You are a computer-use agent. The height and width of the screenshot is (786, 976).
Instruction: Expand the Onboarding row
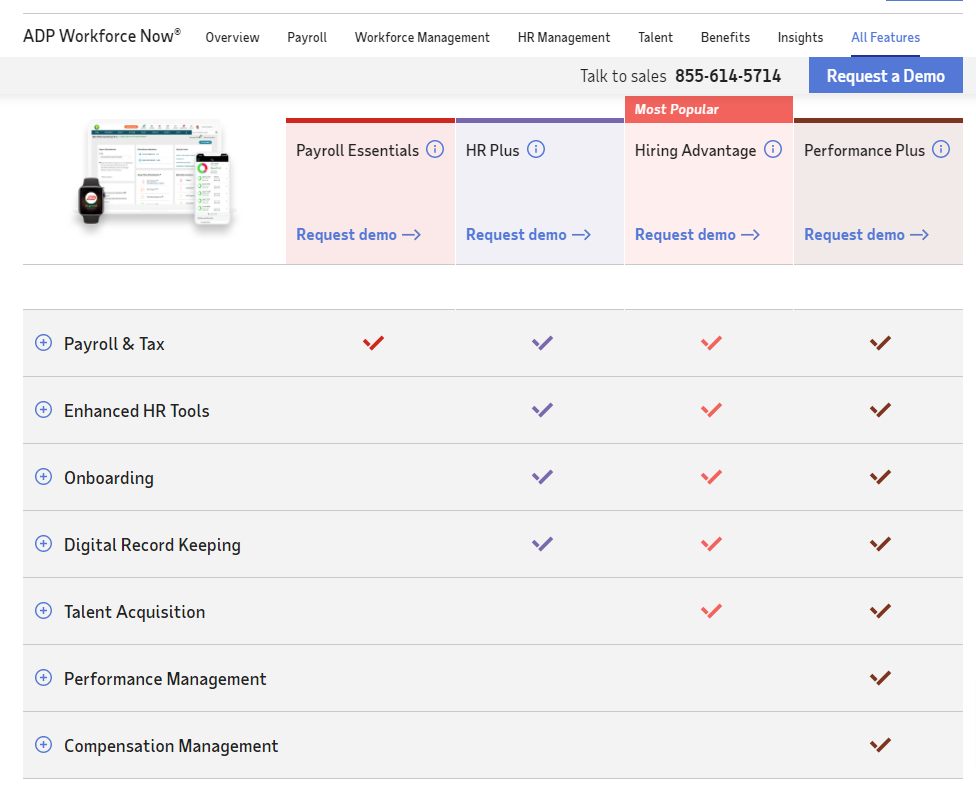[44, 477]
